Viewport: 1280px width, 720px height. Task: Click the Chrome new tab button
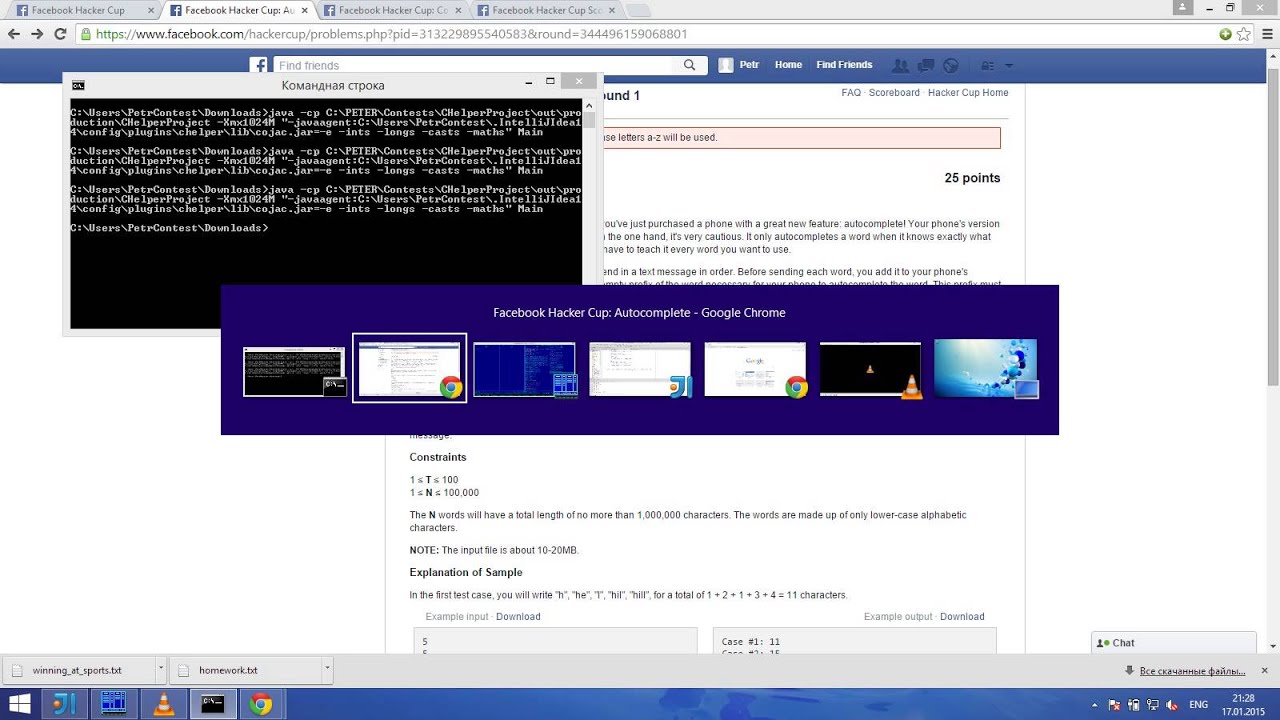click(x=638, y=10)
